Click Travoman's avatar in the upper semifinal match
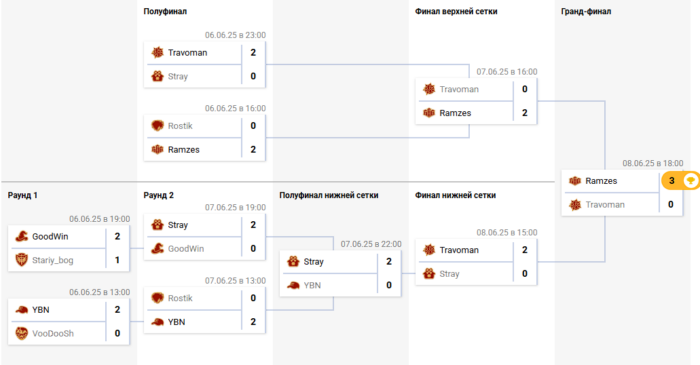The height and width of the screenshot is (365, 700). coord(157,53)
